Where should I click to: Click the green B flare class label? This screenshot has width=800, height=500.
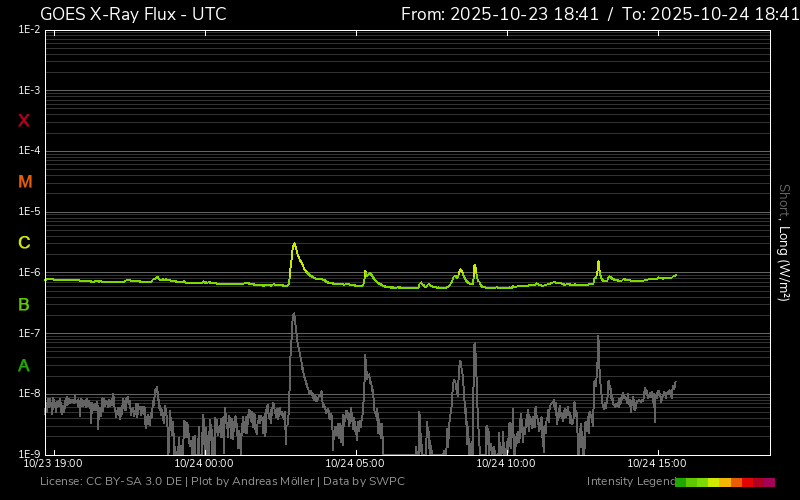24,304
